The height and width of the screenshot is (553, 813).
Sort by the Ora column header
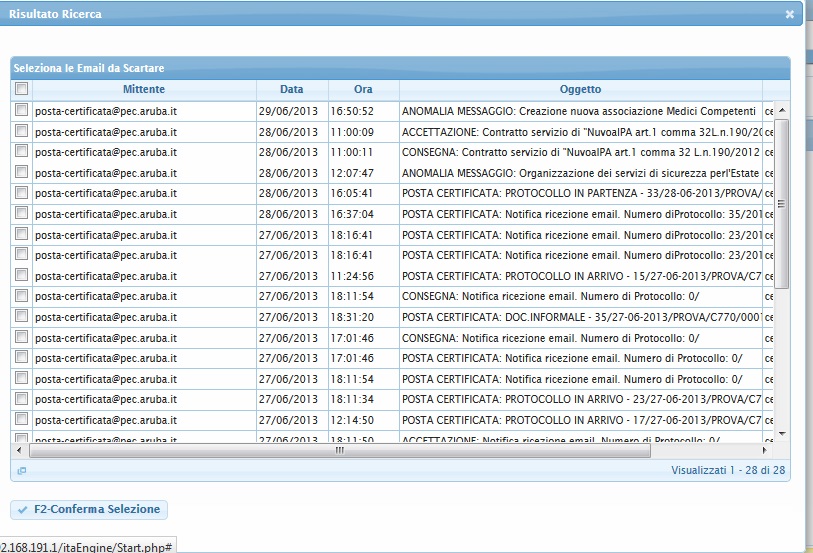(x=363, y=90)
